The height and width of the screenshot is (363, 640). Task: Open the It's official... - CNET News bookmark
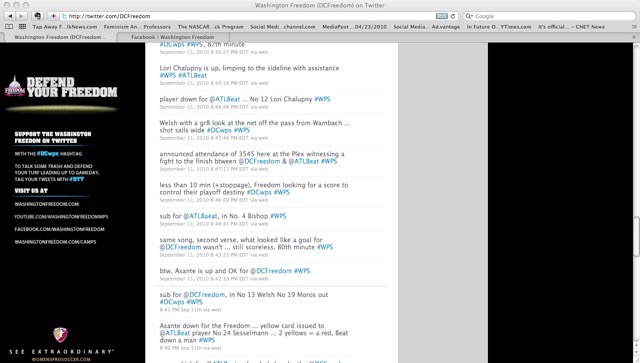pos(571,27)
